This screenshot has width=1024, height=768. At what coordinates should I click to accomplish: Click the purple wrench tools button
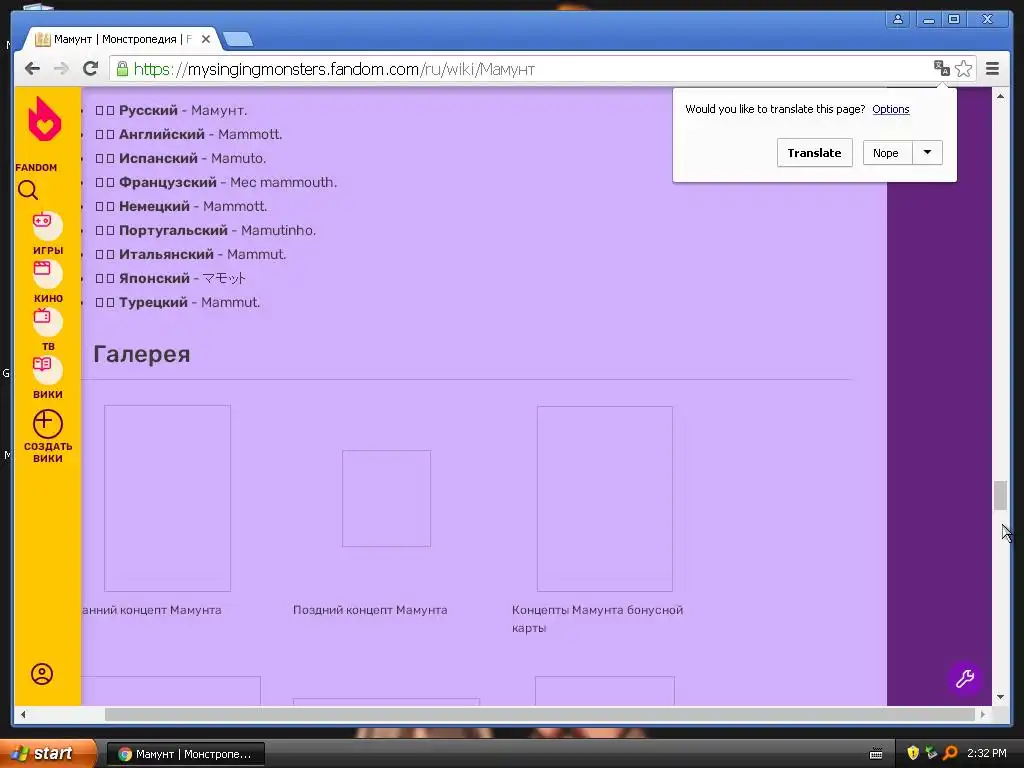[965, 679]
